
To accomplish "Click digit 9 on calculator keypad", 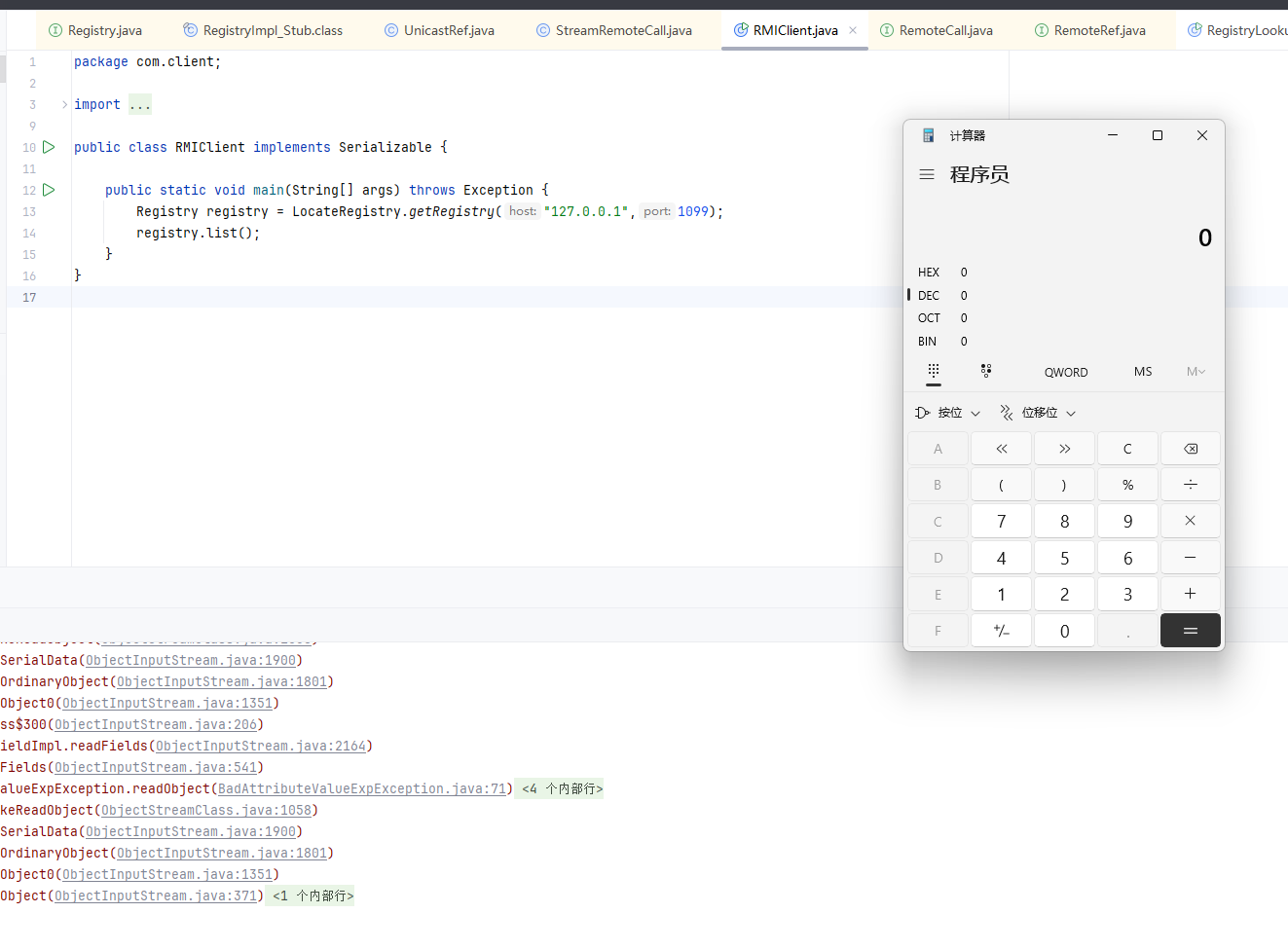I will pyautogui.click(x=1127, y=521).
